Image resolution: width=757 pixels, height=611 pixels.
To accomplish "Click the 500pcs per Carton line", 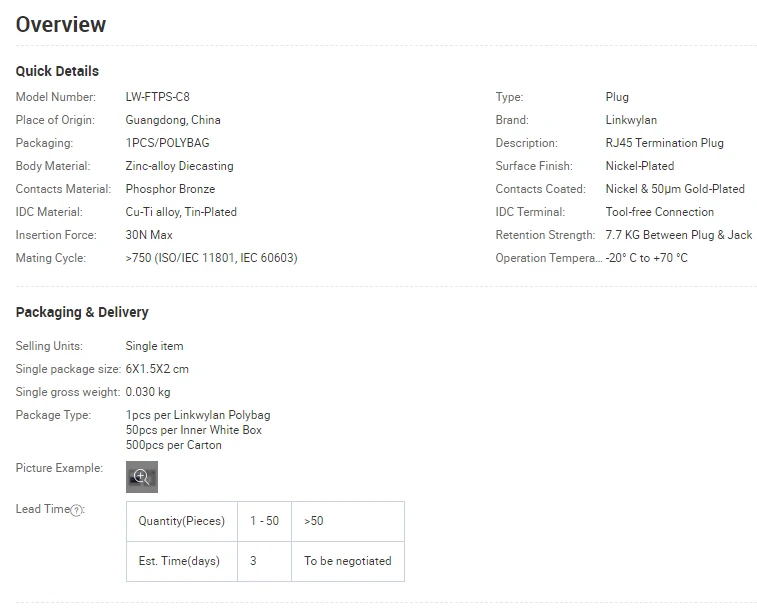I will click(174, 445).
